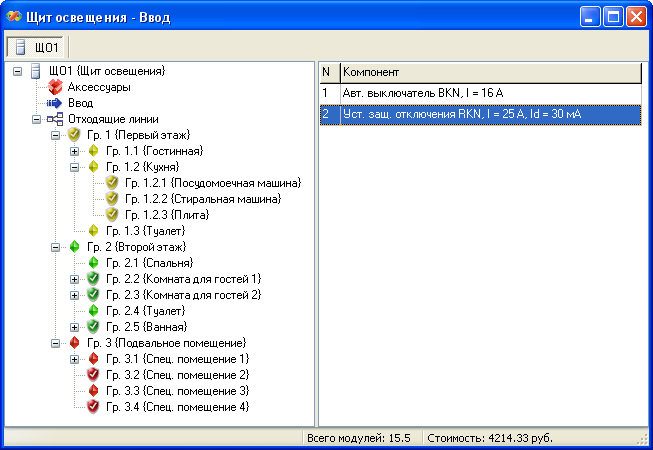The image size is (653, 450).
Task: Select row Уст. защ. отключения RKN
Action: pyautogui.click(x=481, y=114)
